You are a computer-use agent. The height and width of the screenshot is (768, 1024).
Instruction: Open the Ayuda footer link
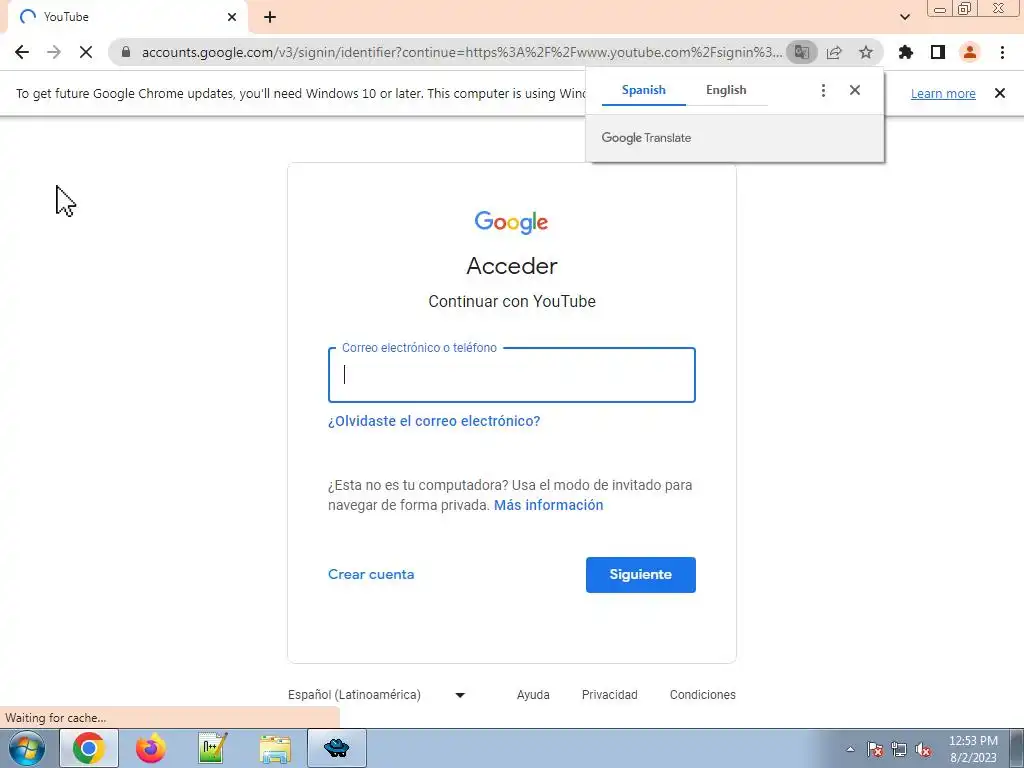pyautogui.click(x=533, y=695)
